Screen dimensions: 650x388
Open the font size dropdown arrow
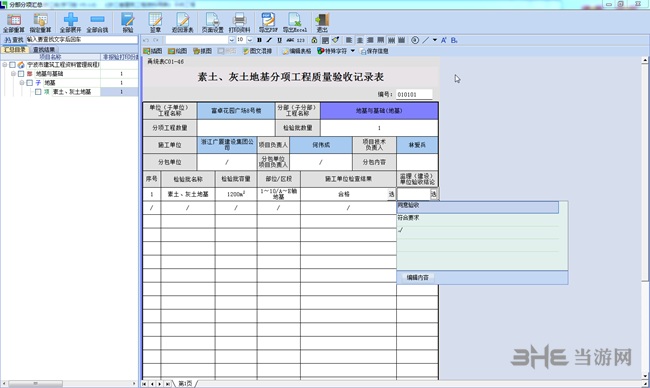pyautogui.click(x=250, y=40)
